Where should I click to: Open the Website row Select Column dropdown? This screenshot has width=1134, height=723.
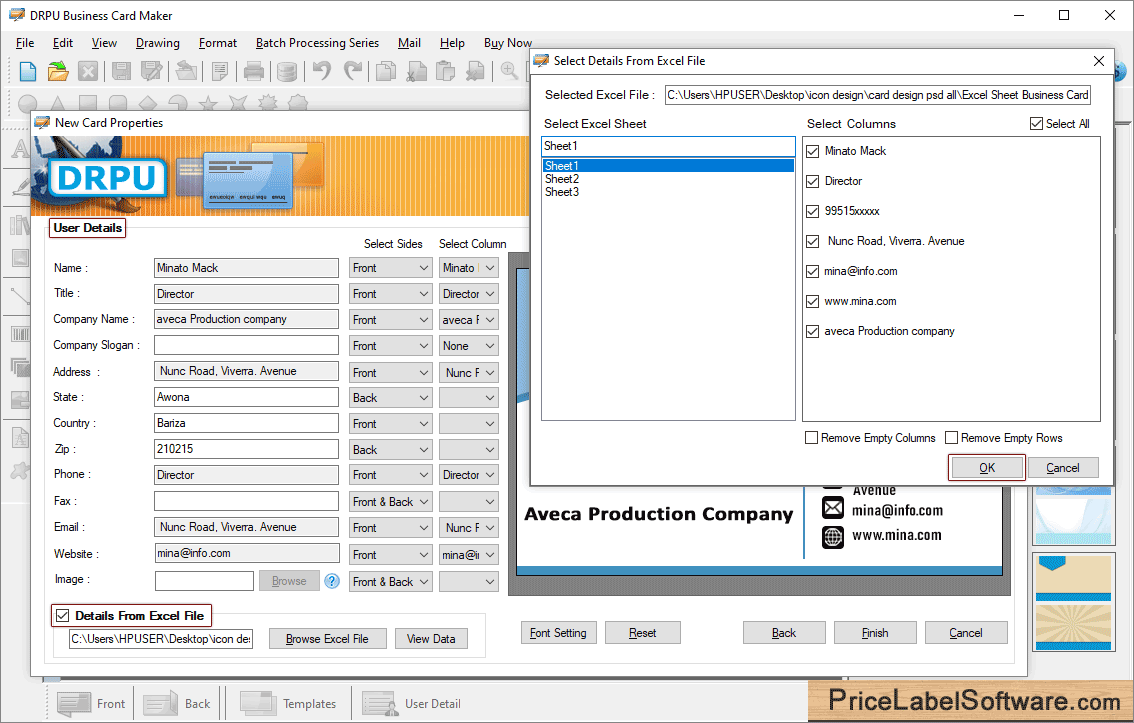(469, 555)
